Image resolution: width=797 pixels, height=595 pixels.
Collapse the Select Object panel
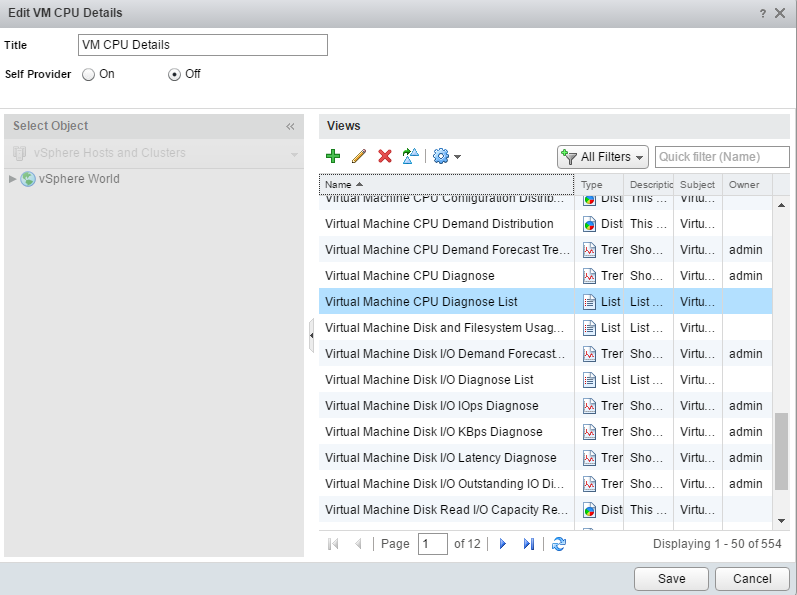(x=290, y=127)
